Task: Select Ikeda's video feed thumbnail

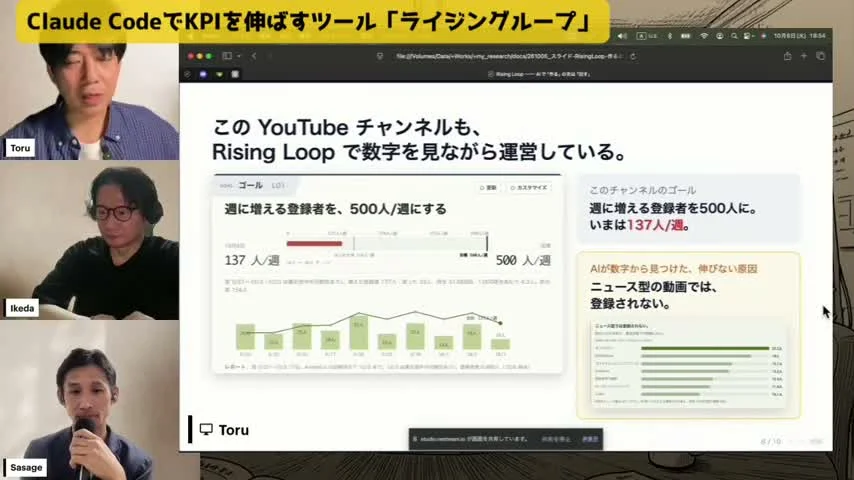Action: pos(89,240)
